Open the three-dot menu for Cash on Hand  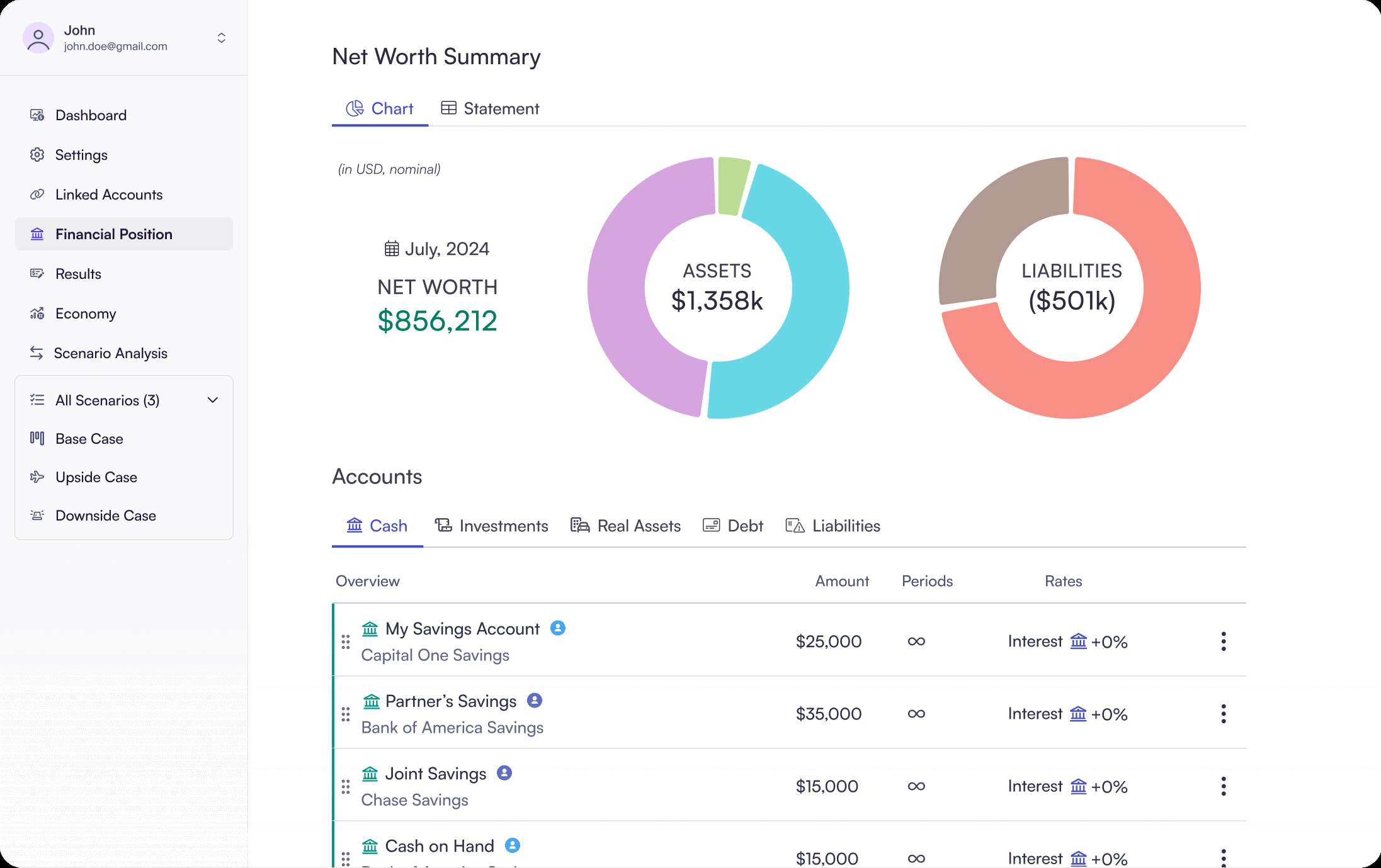(1224, 857)
